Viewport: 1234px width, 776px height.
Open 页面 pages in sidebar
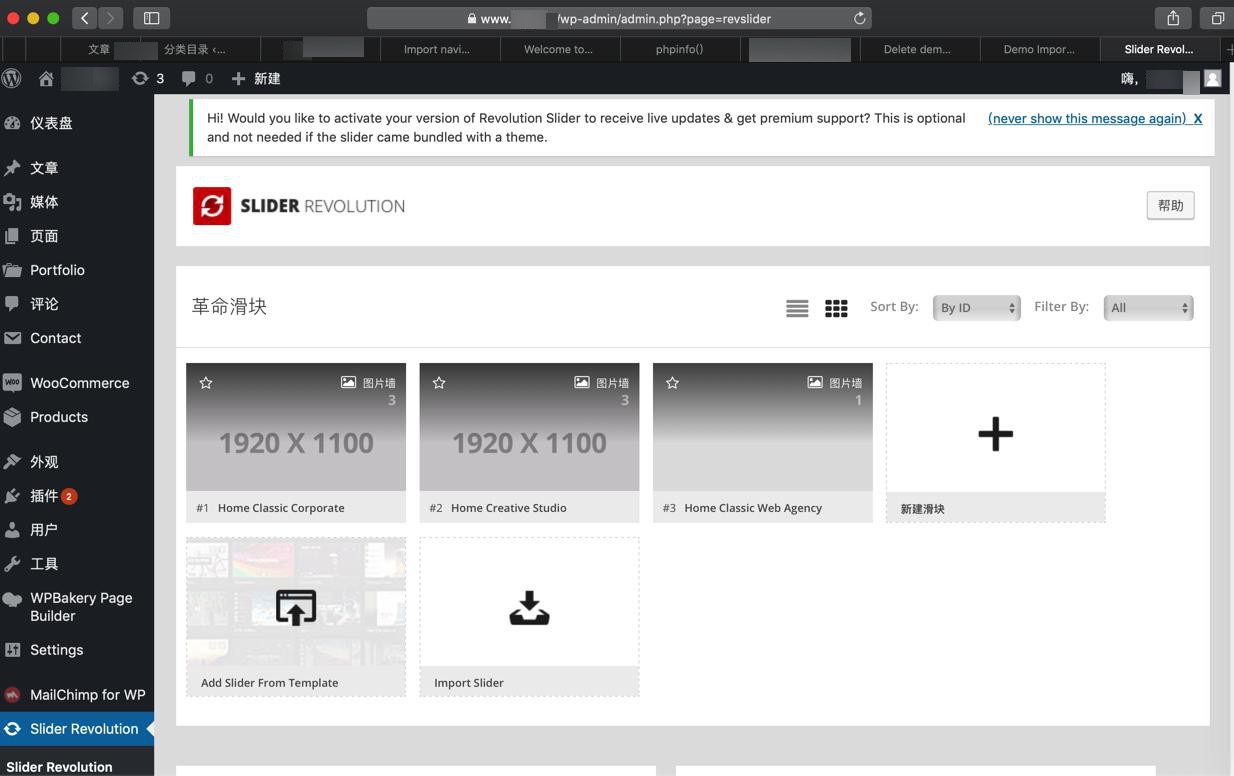tap(77, 236)
